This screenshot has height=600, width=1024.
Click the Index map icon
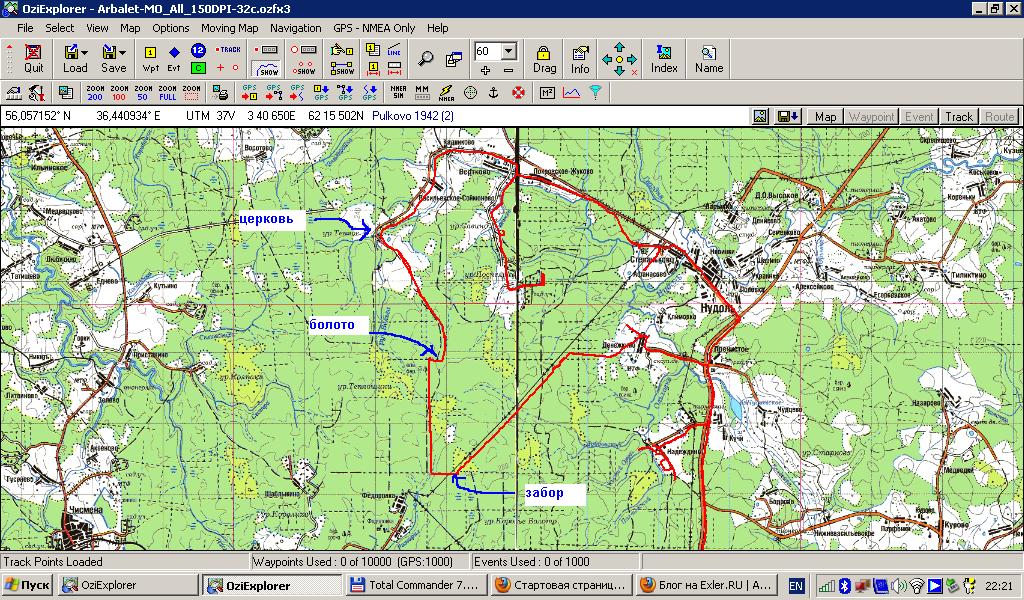coord(664,58)
